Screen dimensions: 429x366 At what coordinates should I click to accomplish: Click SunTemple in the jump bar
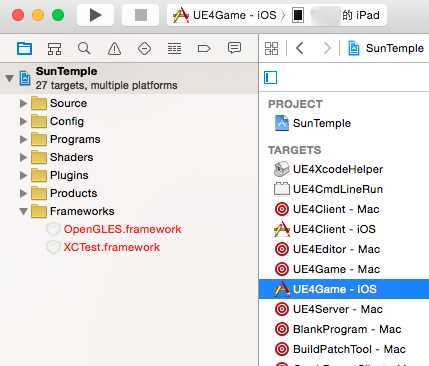click(395, 48)
